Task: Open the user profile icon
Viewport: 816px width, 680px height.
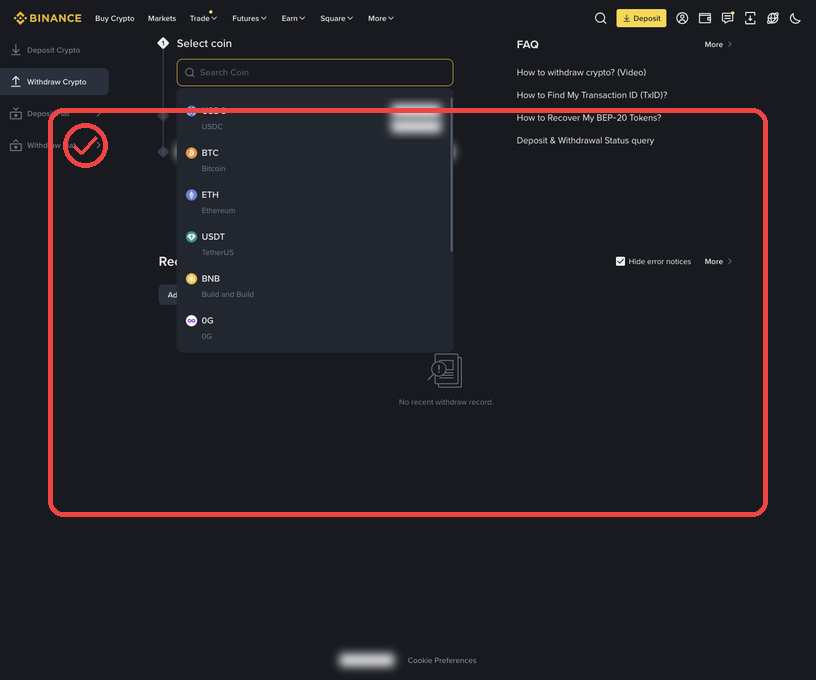Action: 682,18
